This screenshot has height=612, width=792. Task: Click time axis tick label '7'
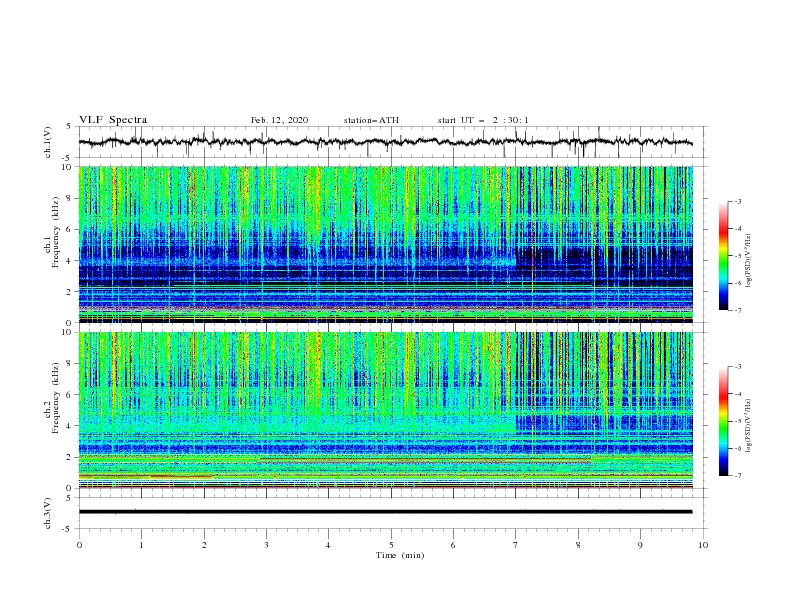click(516, 545)
